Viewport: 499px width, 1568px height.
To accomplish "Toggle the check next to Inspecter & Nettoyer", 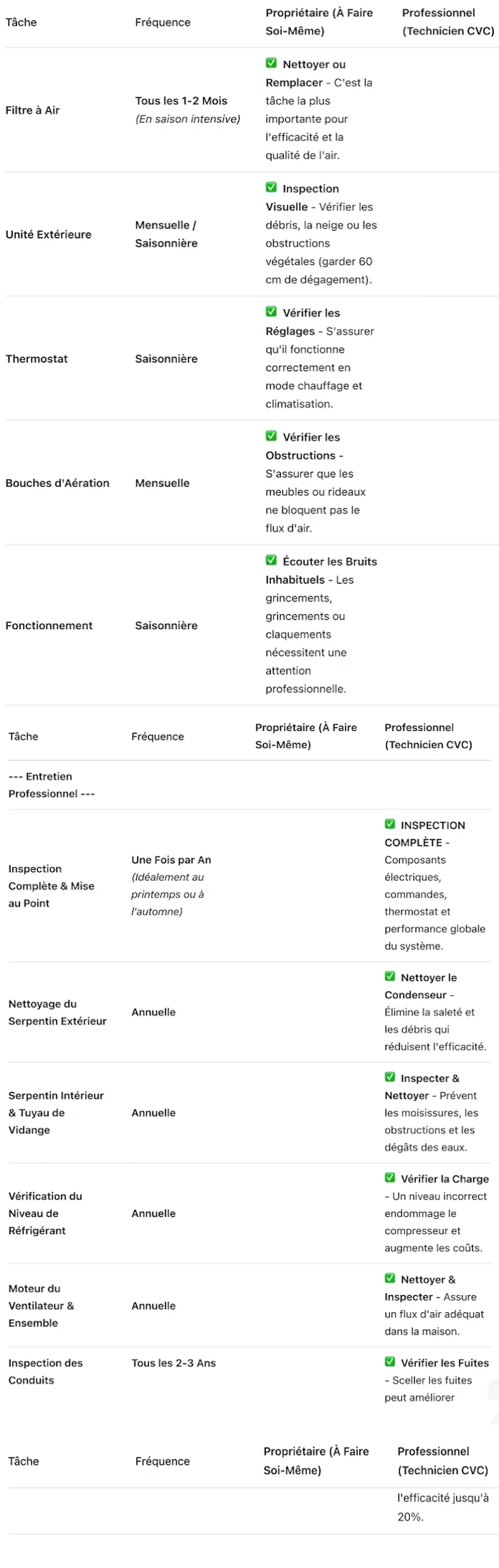I will [390, 1077].
